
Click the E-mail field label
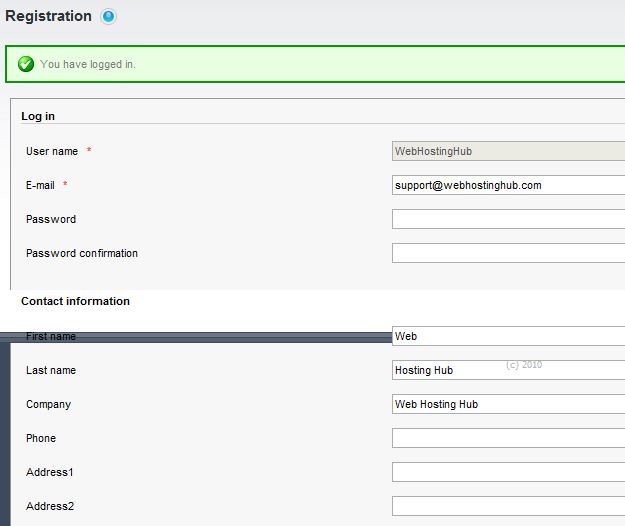pos(40,185)
